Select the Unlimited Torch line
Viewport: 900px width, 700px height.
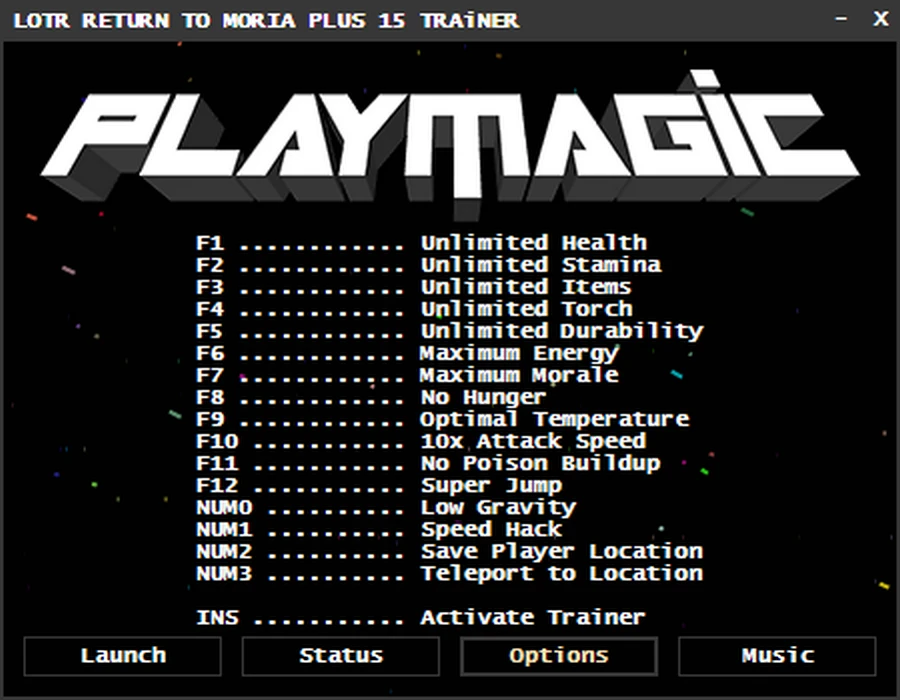pos(414,309)
